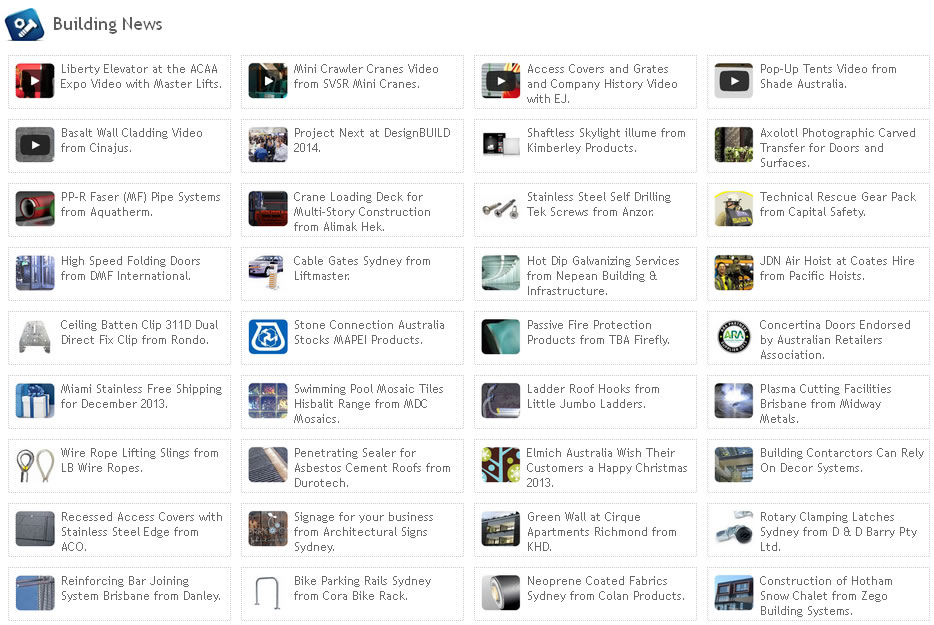Open the Axolotl Photographic Carved Transfer link
This screenshot has width=934, height=625.
[838, 148]
